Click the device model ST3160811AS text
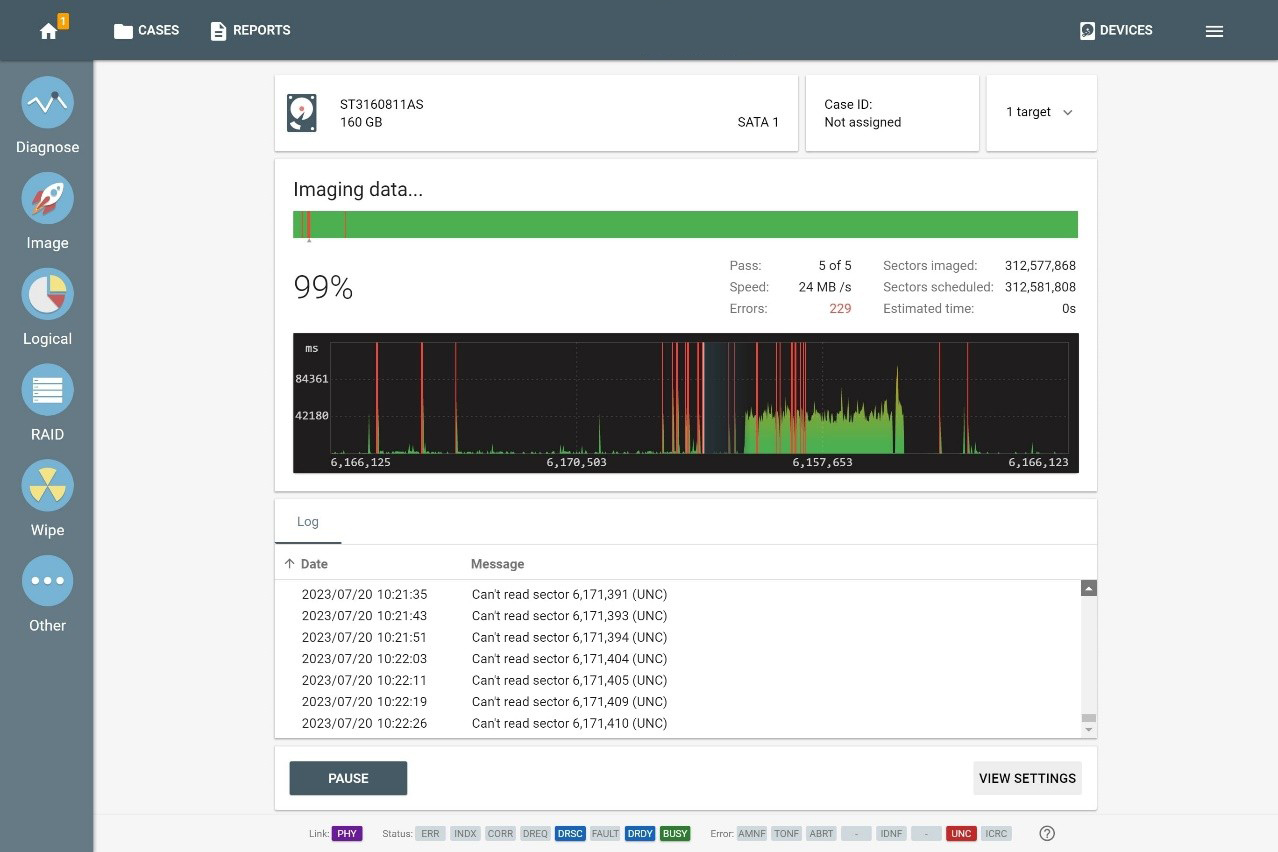The width and height of the screenshot is (1278, 852). click(x=381, y=104)
